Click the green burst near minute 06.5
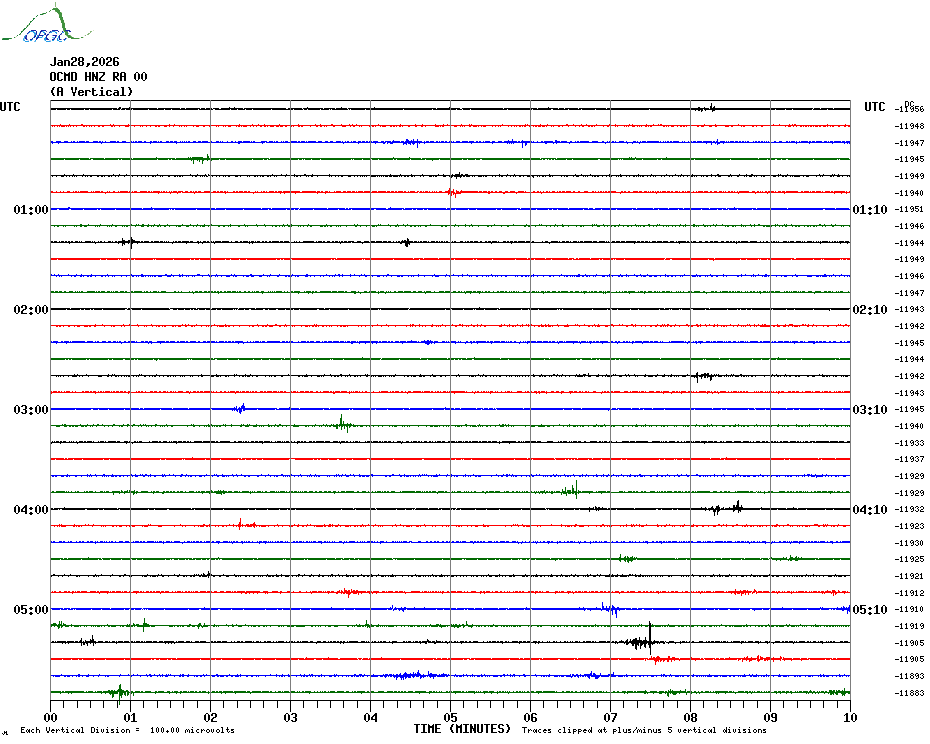930x744 pixels. (573, 490)
